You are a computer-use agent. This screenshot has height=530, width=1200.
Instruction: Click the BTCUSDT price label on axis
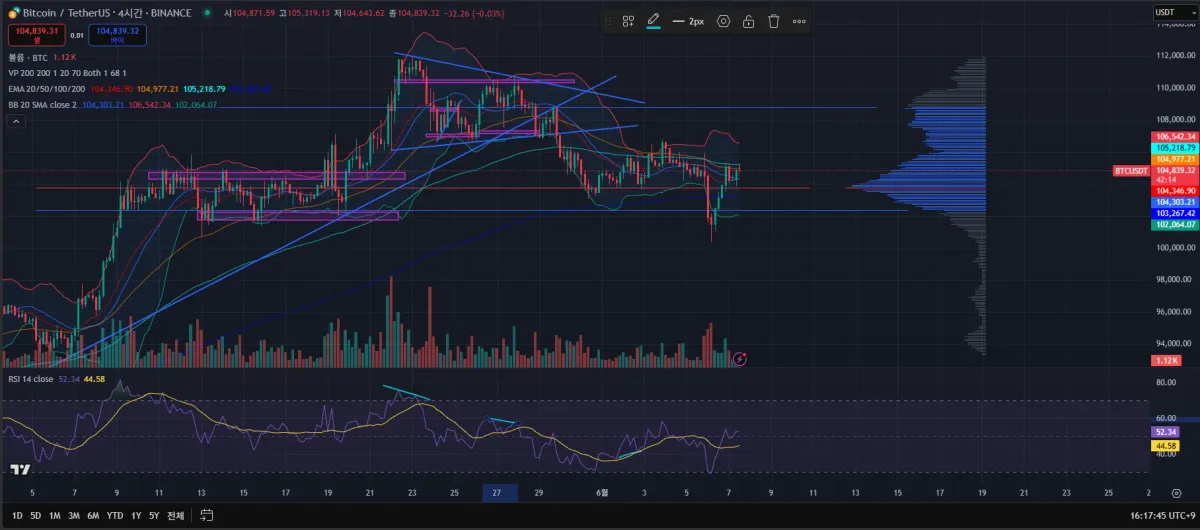point(1132,170)
